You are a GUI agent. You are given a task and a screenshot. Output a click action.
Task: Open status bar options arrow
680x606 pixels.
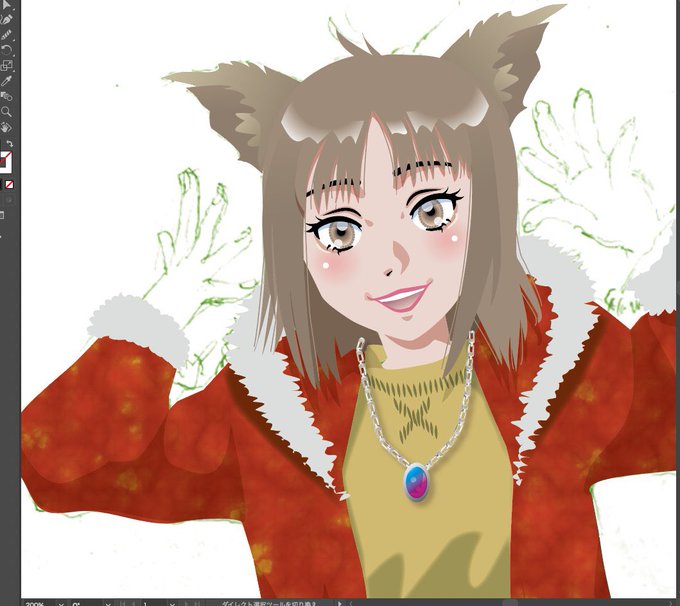(340, 603)
